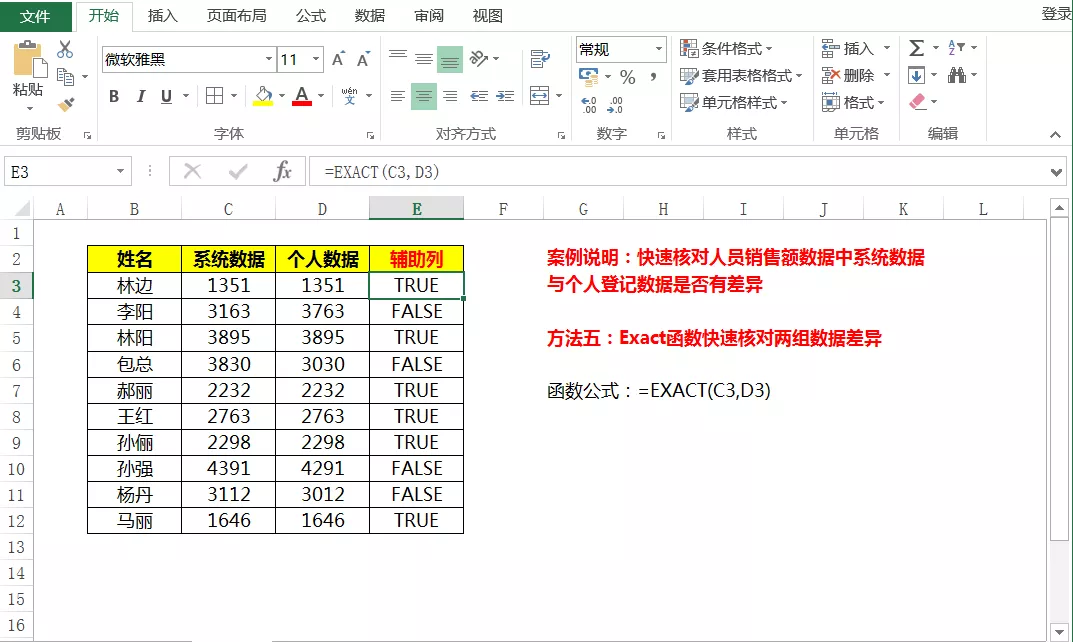Screen dimensions: 1073x642
Task: Collapse the ribbon with the caret
Action: point(1056,135)
